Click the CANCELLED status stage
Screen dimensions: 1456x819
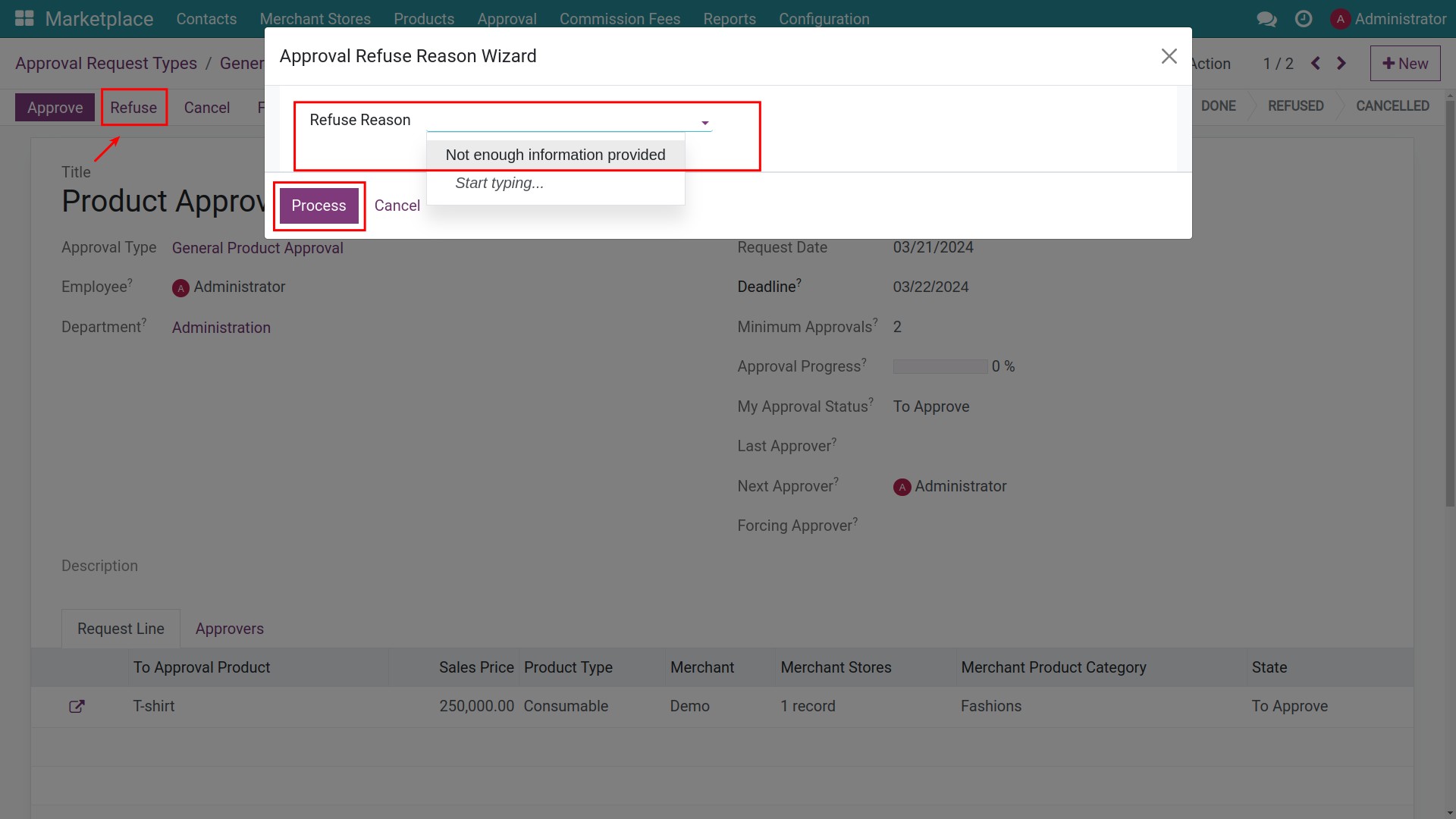coord(1392,106)
